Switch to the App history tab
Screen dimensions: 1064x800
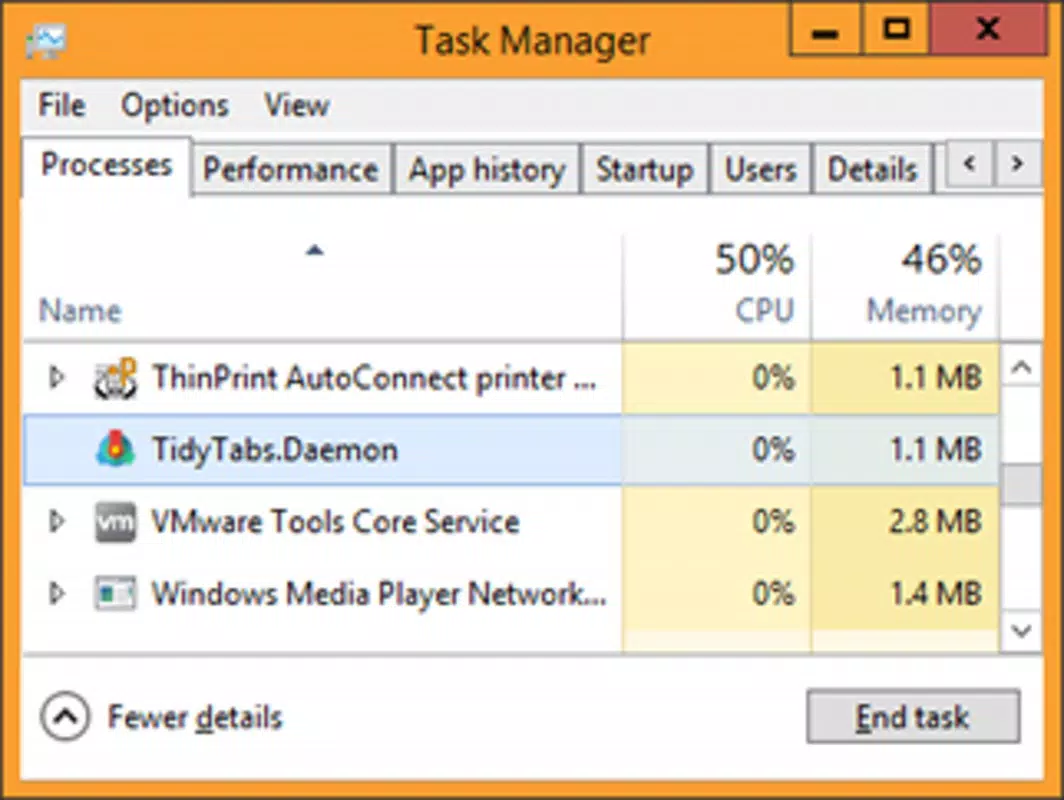(487, 169)
